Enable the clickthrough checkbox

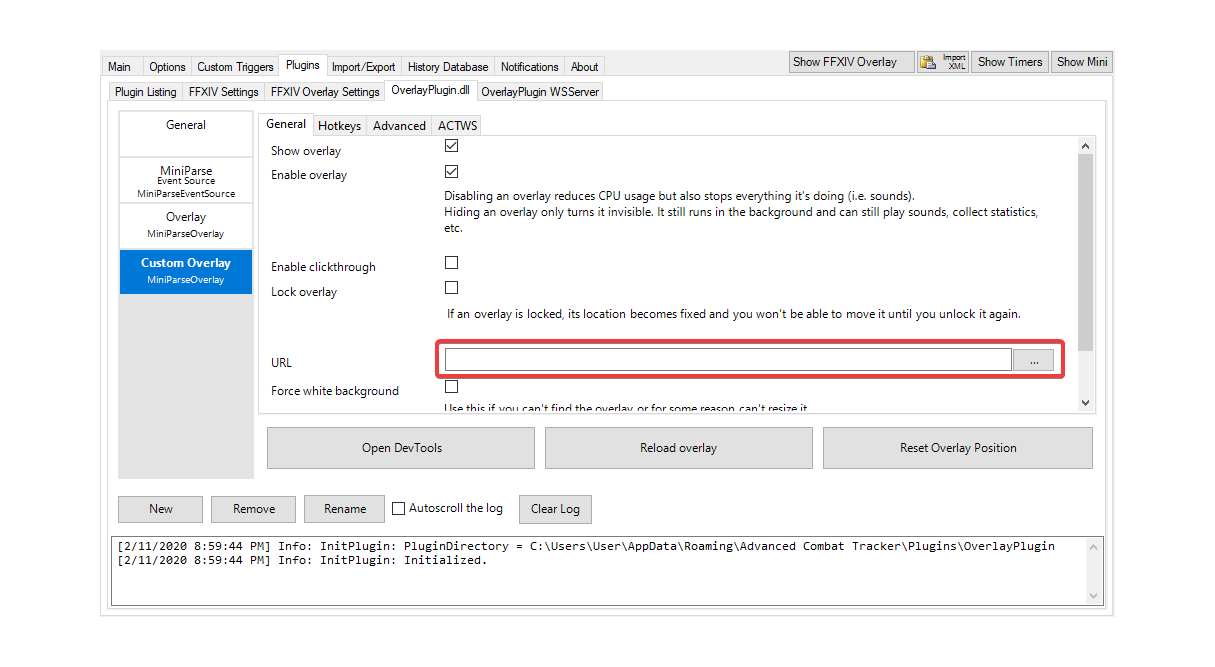(x=451, y=262)
